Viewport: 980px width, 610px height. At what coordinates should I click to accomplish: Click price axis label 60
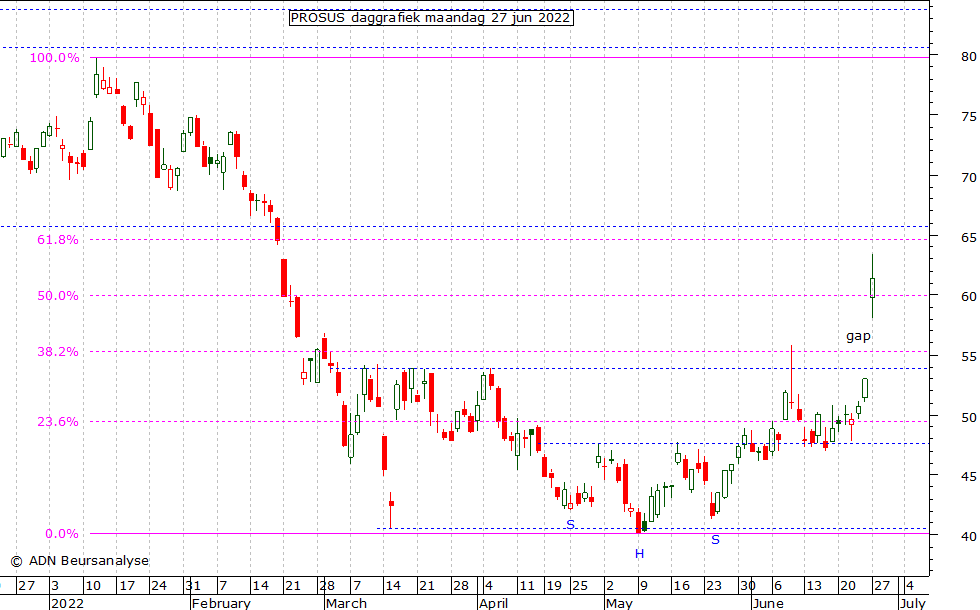(969, 296)
